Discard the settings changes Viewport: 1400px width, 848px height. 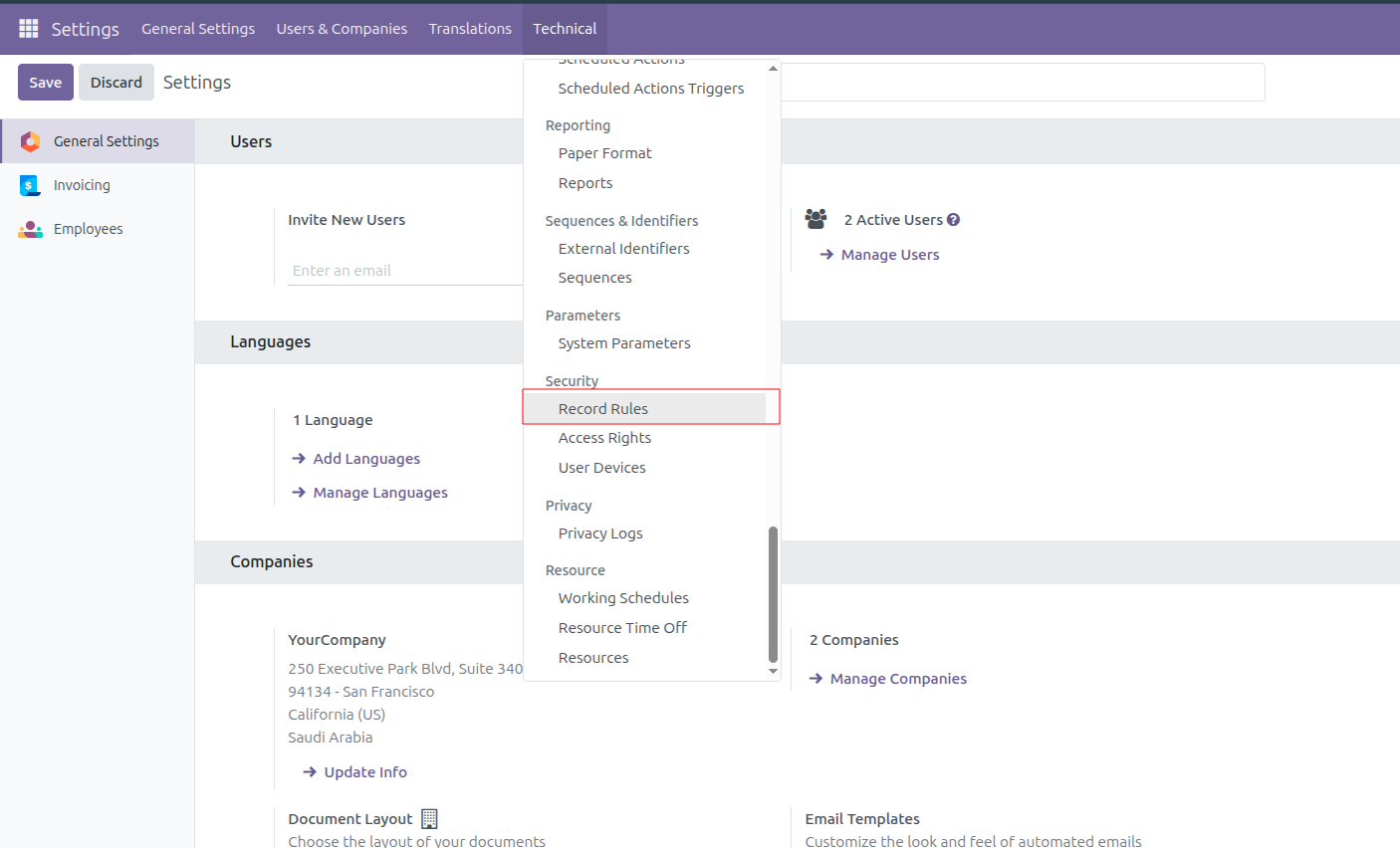click(117, 83)
